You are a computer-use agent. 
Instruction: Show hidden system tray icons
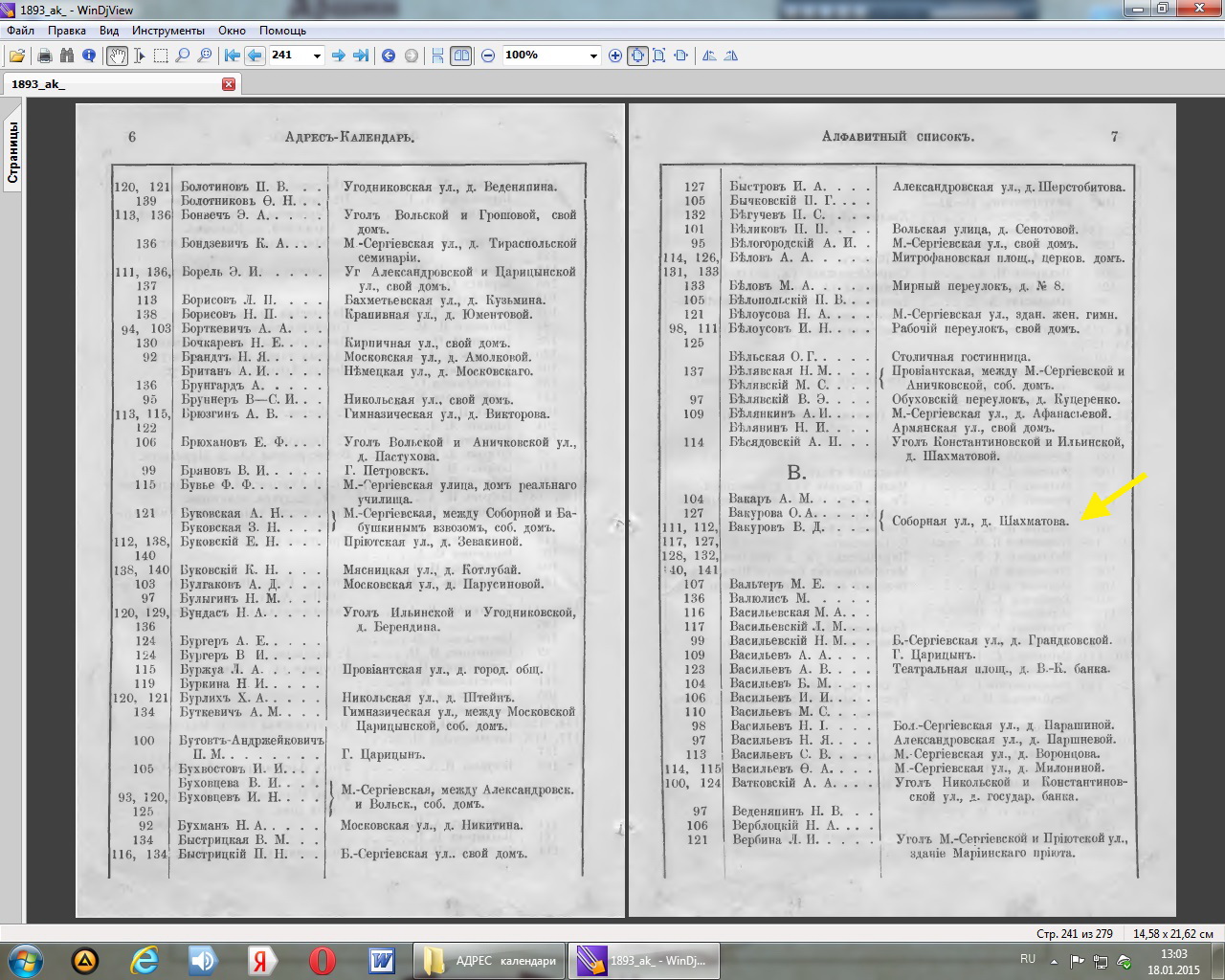click(1054, 961)
